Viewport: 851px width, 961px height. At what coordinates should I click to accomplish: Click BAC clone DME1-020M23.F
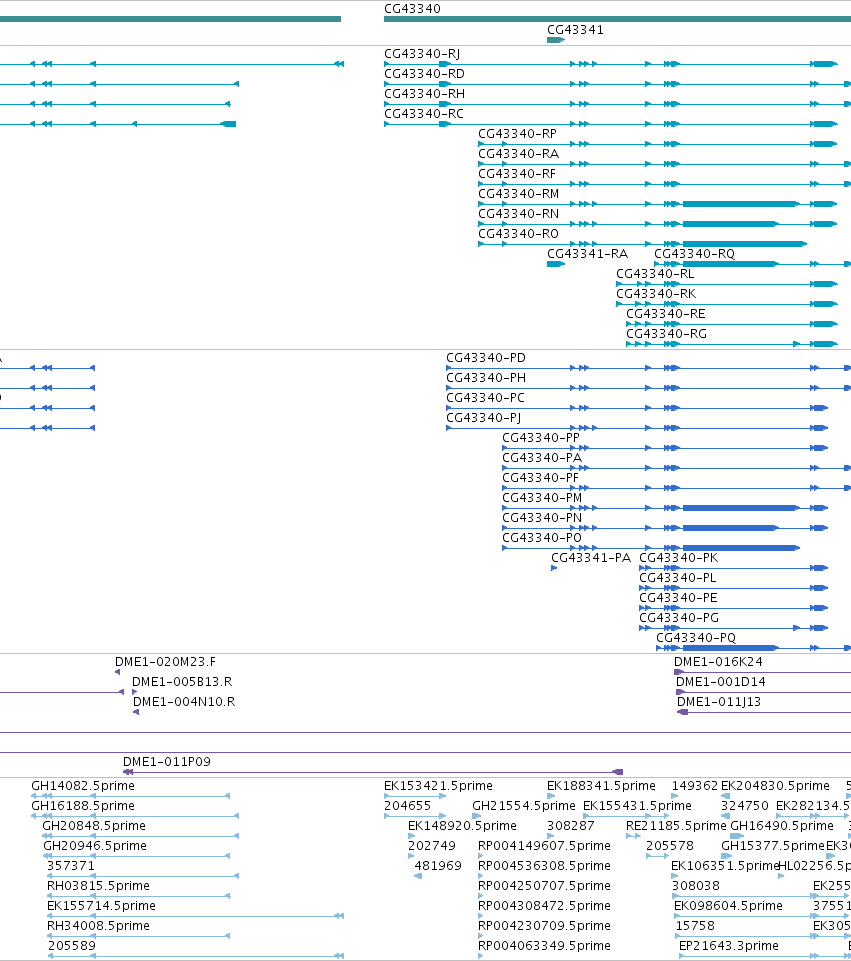pos(165,662)
